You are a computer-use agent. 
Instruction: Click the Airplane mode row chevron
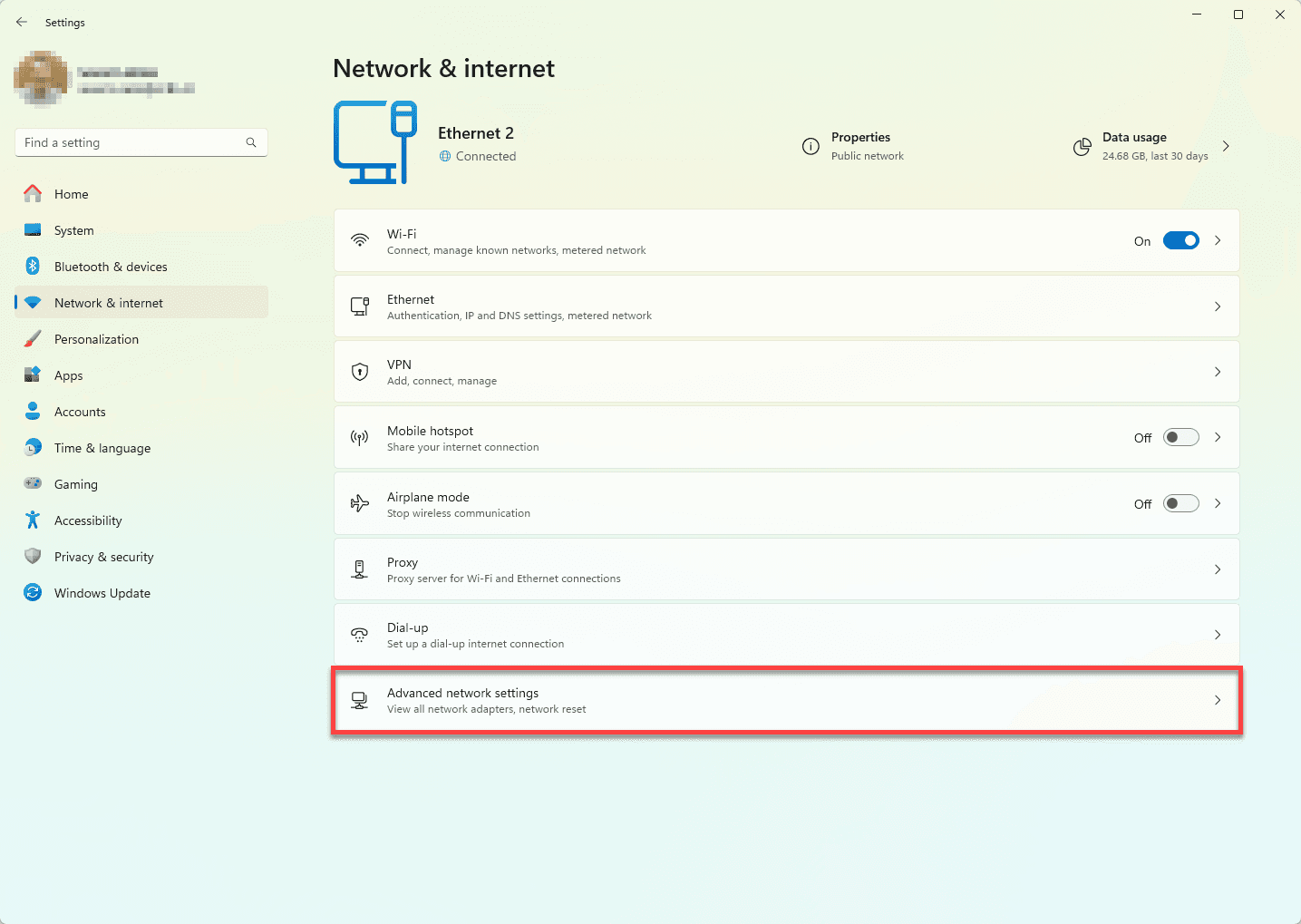click(x=1218, y=503)
